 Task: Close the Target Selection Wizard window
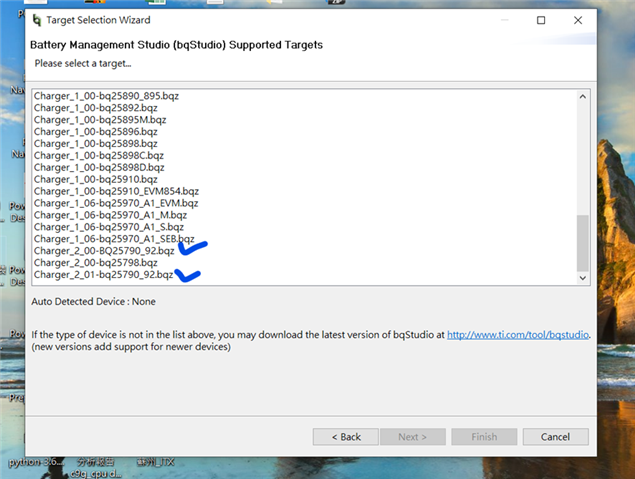click(x=578, y=20)
